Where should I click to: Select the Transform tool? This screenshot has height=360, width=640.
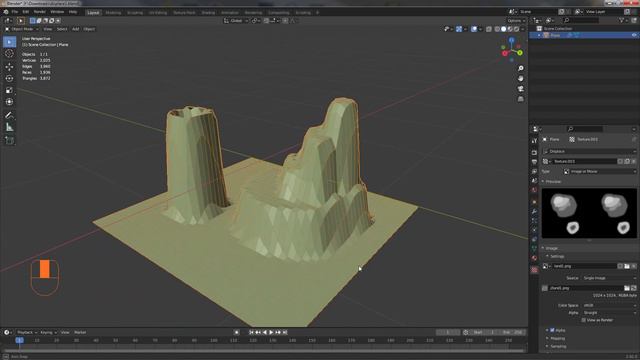click(9, 102)
